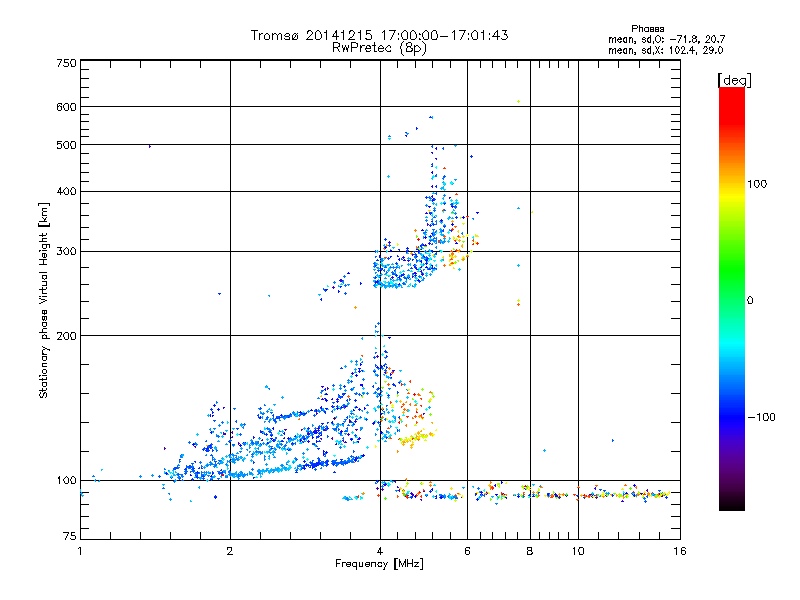Click the y-axis tick label '400'
The height and width of the screenshot is (600, 800).
tap(66, 192)
